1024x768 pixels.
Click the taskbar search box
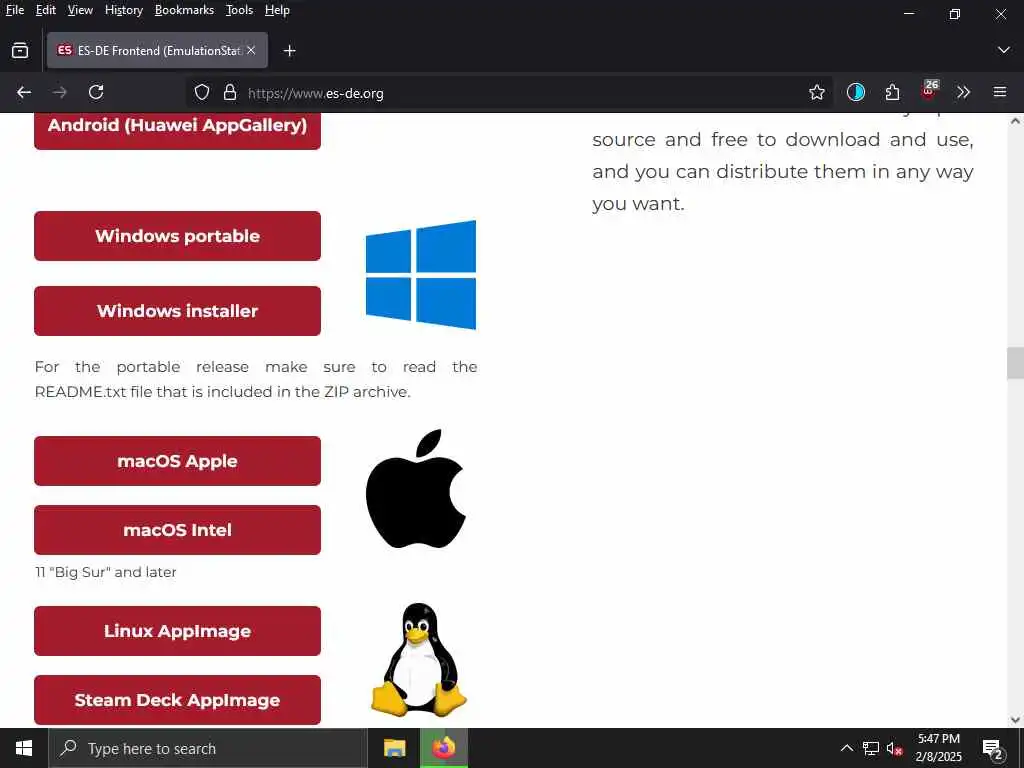click(208, 748)
